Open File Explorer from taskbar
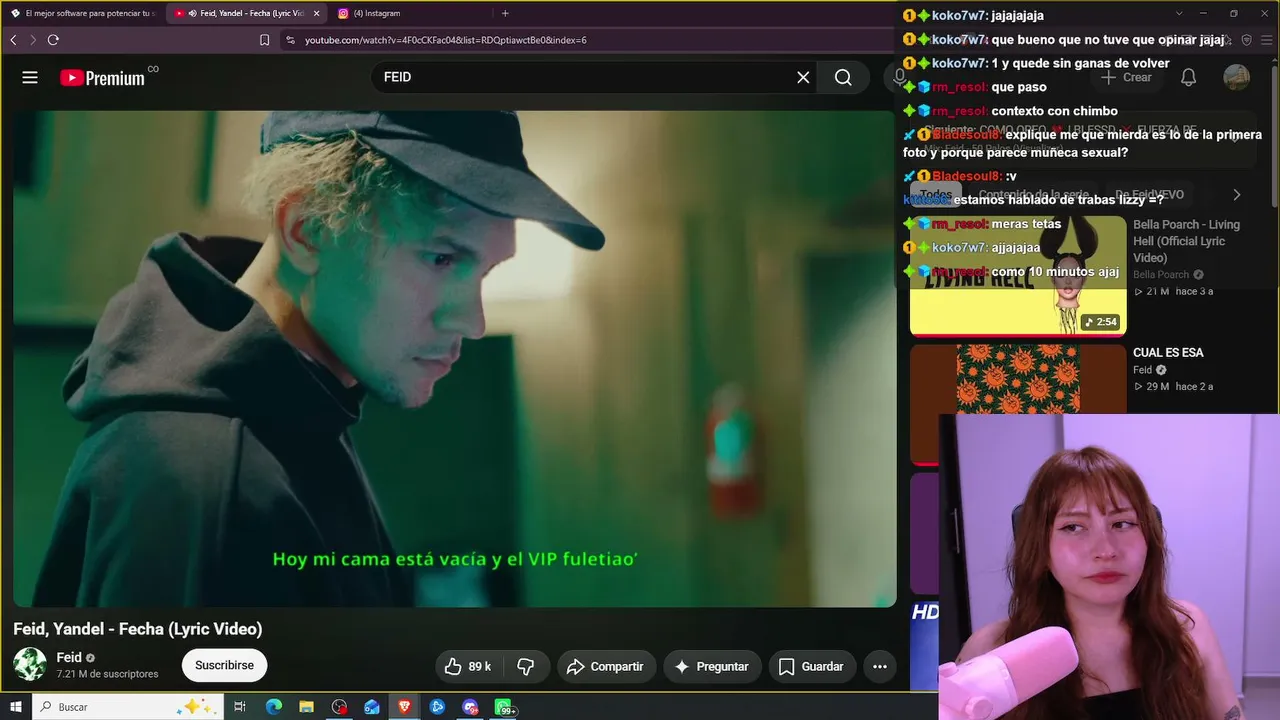The width and height of the screenshot is (1280, 720). [306, 707]
